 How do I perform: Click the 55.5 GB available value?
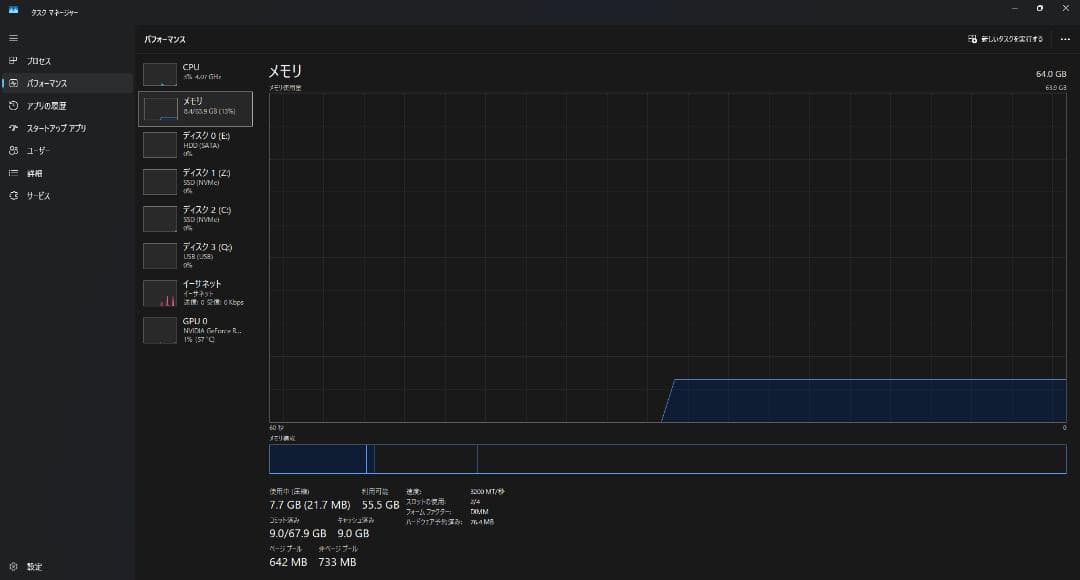(380, 505)
